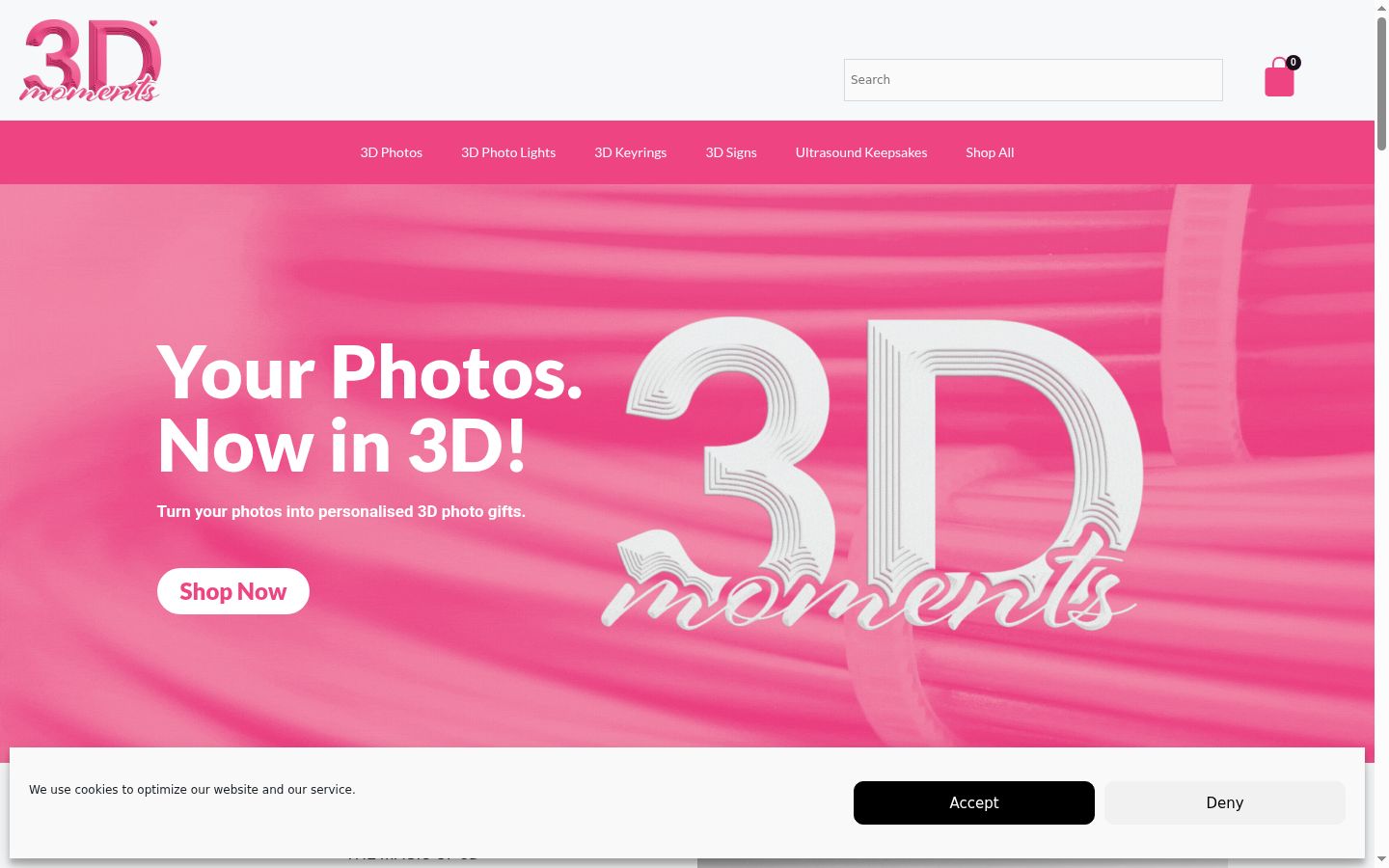
Task: Open the pink shopping bag cart icon
Action: [1279, 77]
